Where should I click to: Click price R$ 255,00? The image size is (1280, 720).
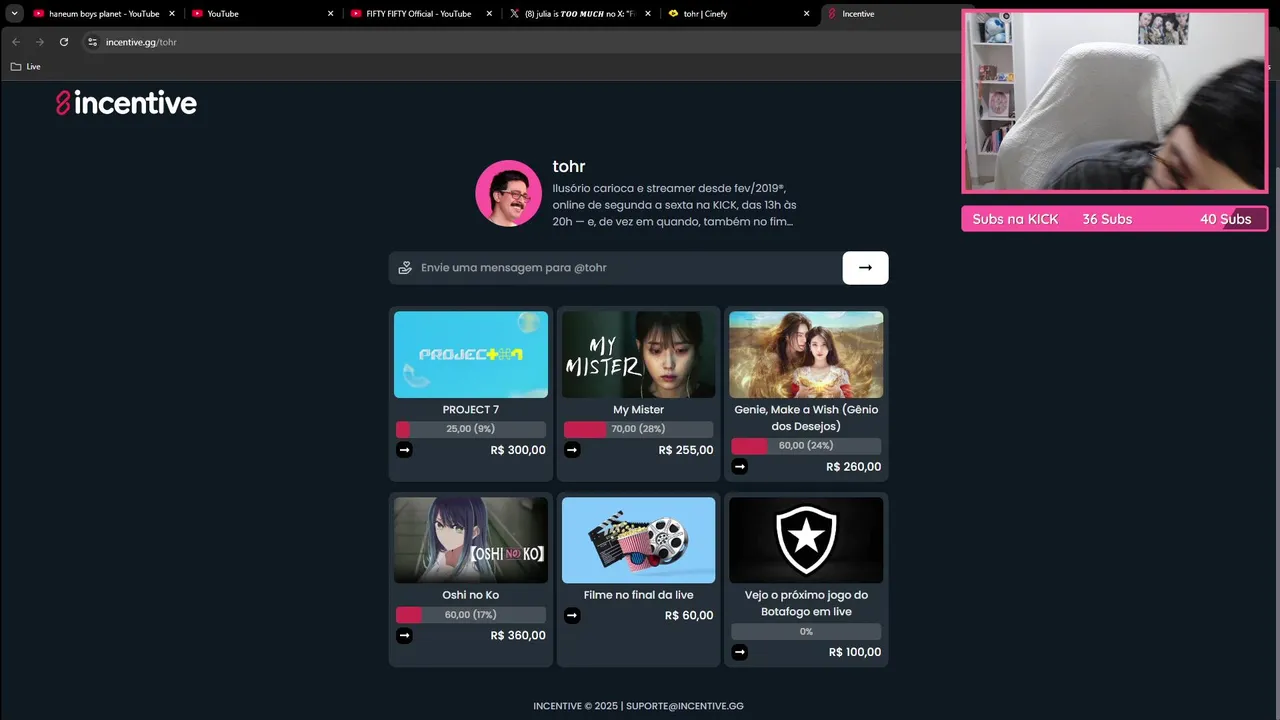[x=686, y=450]
